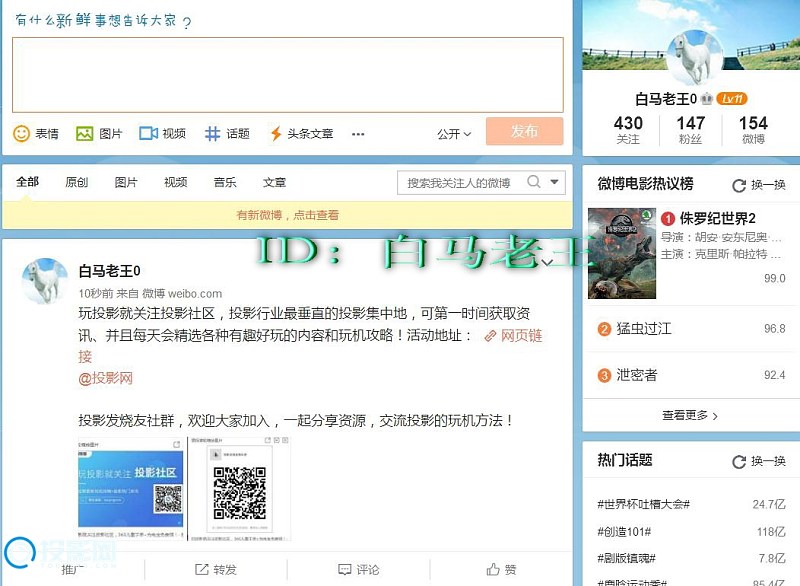The width and height of the screenshot is (800, 586).
Task: Open the post options chevron menu
Action: (547, 262)
